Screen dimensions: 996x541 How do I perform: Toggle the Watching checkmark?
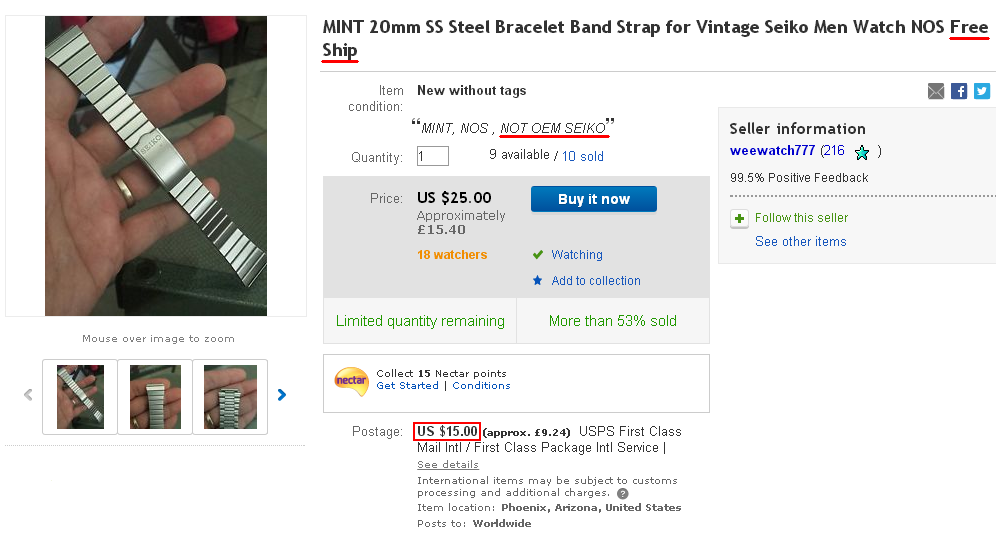tap(538, 255)
